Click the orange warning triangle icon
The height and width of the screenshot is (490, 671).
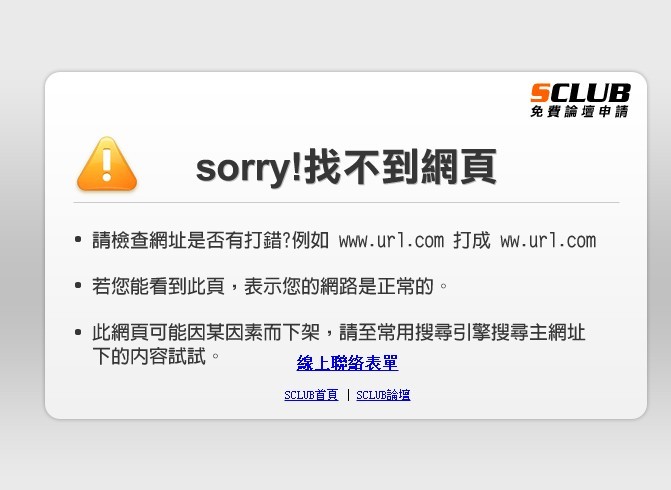click(107, 164)
